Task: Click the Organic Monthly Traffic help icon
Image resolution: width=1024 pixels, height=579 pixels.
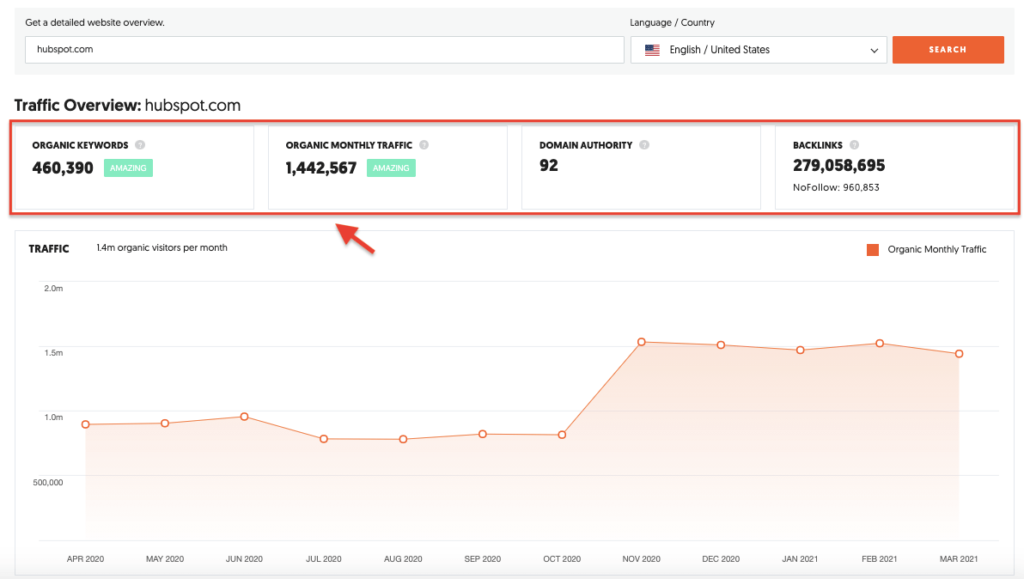Action: pyautogui.click(x=422, y=144)
